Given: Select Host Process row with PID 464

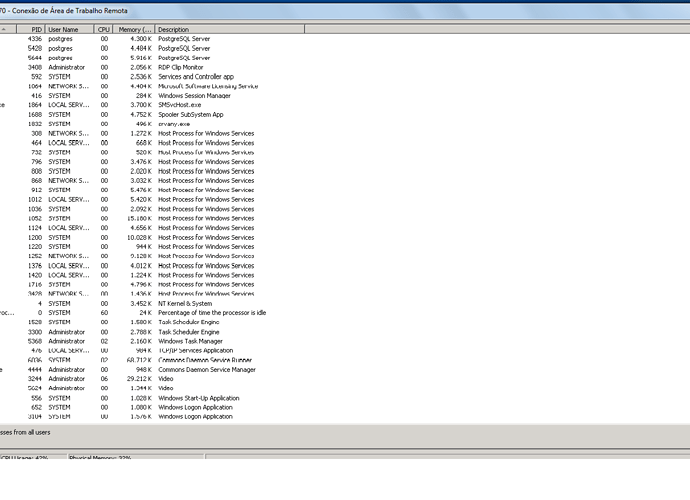Looking at the screenshot, I should [152, 143].
